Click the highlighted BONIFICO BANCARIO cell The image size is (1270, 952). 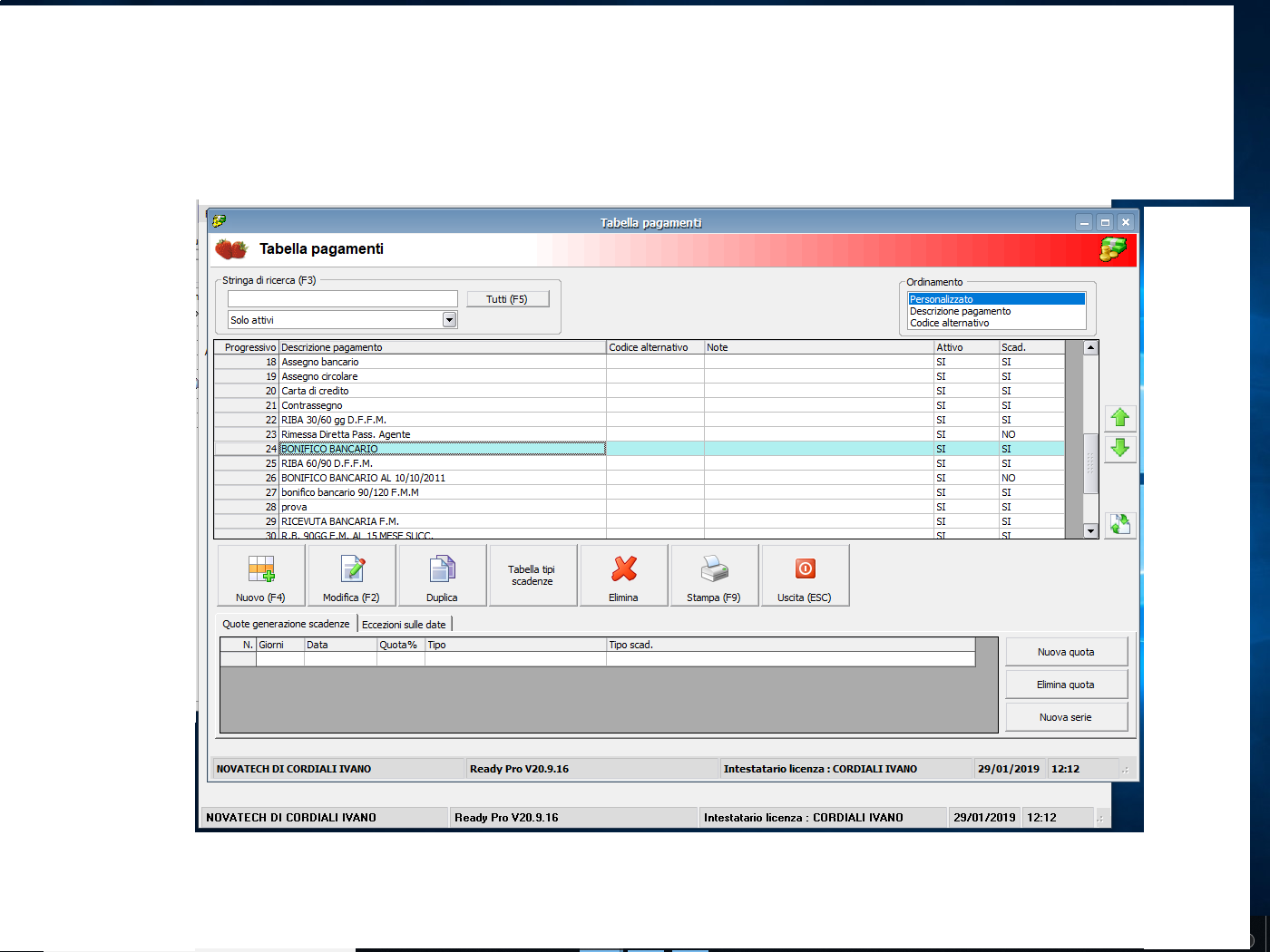click(x=443, y=449)
